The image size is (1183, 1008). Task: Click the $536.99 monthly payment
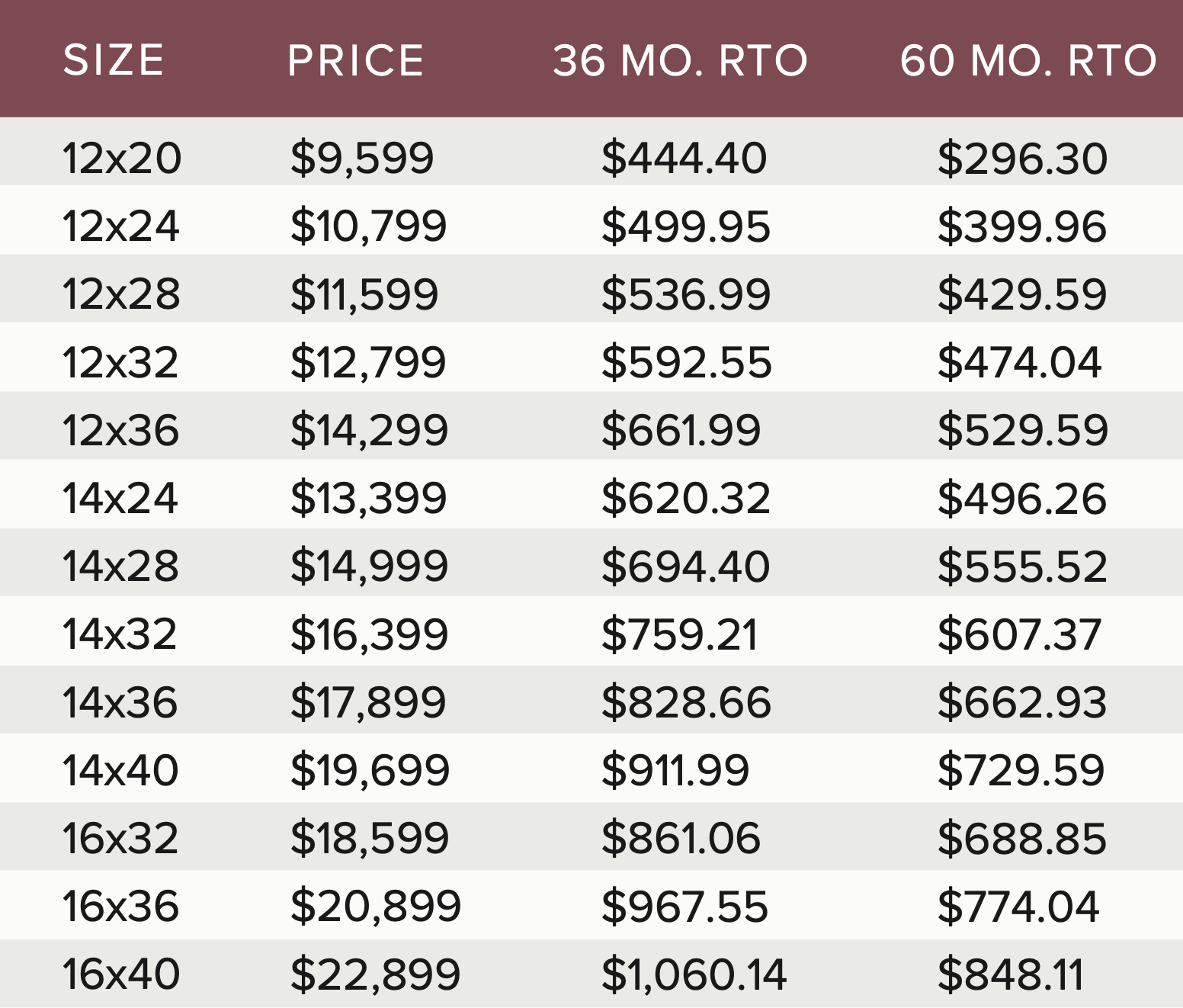coord(686,294)
